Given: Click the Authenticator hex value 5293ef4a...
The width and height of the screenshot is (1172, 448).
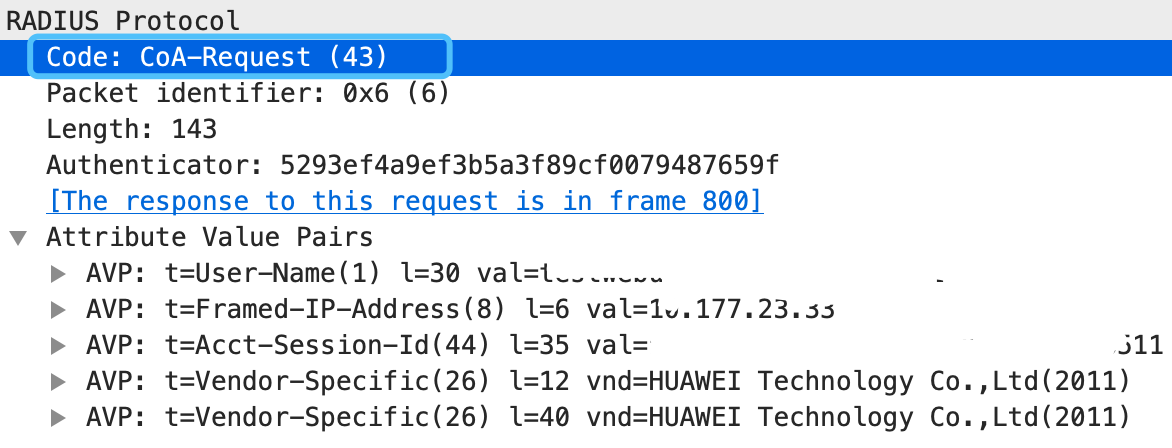Looking at the screenshot, I should click(x=529, y=165).
